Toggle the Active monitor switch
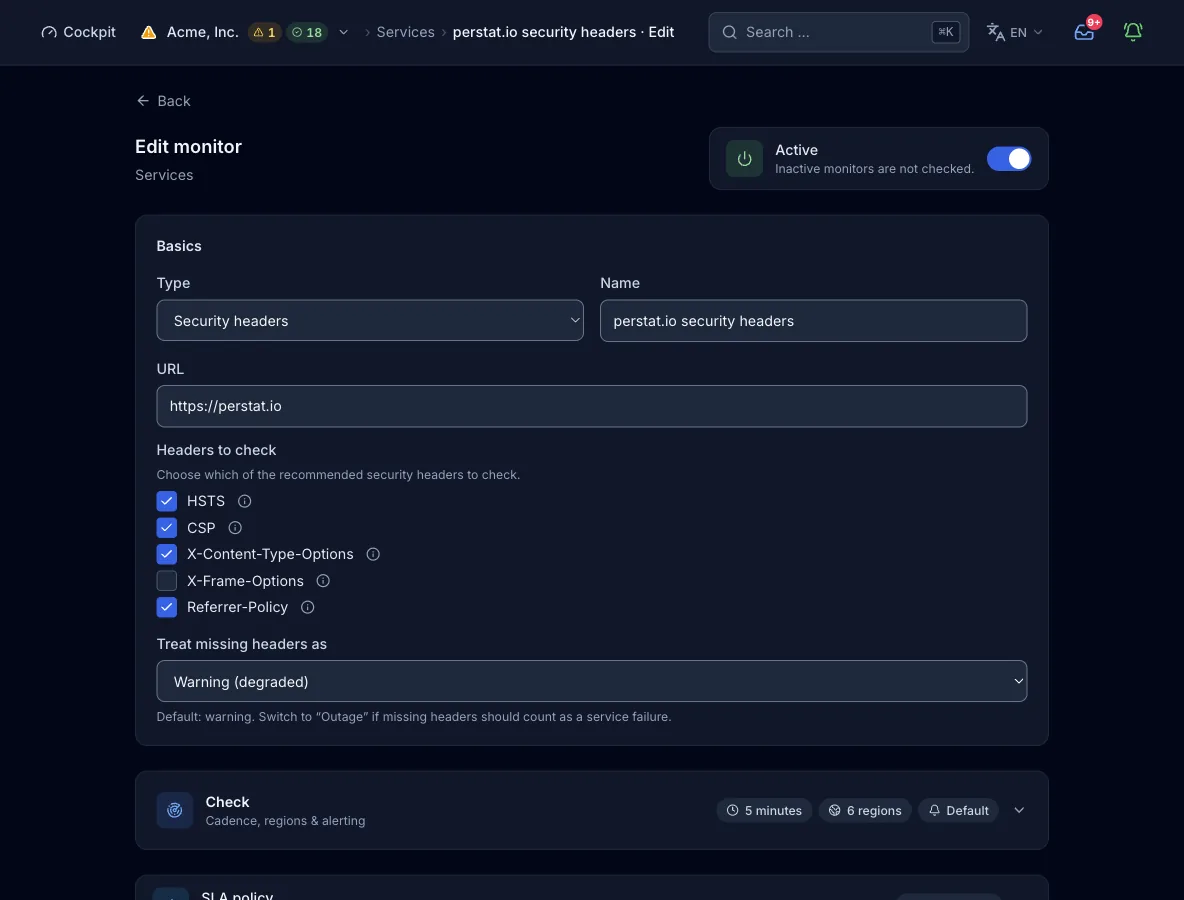1184x900 pixels. tap(1008, 159)
